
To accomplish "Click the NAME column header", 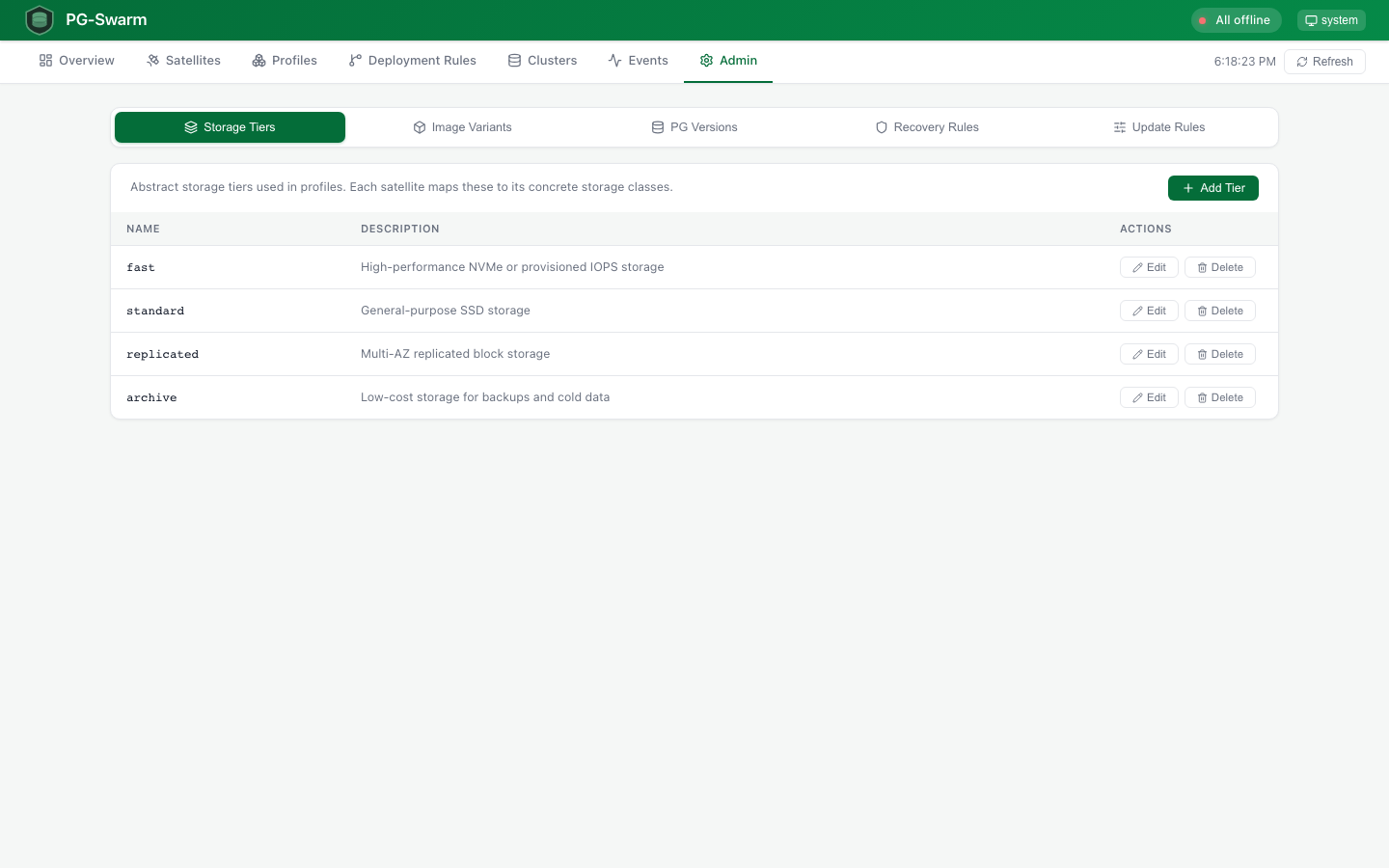I will click(x=143, y=229).
